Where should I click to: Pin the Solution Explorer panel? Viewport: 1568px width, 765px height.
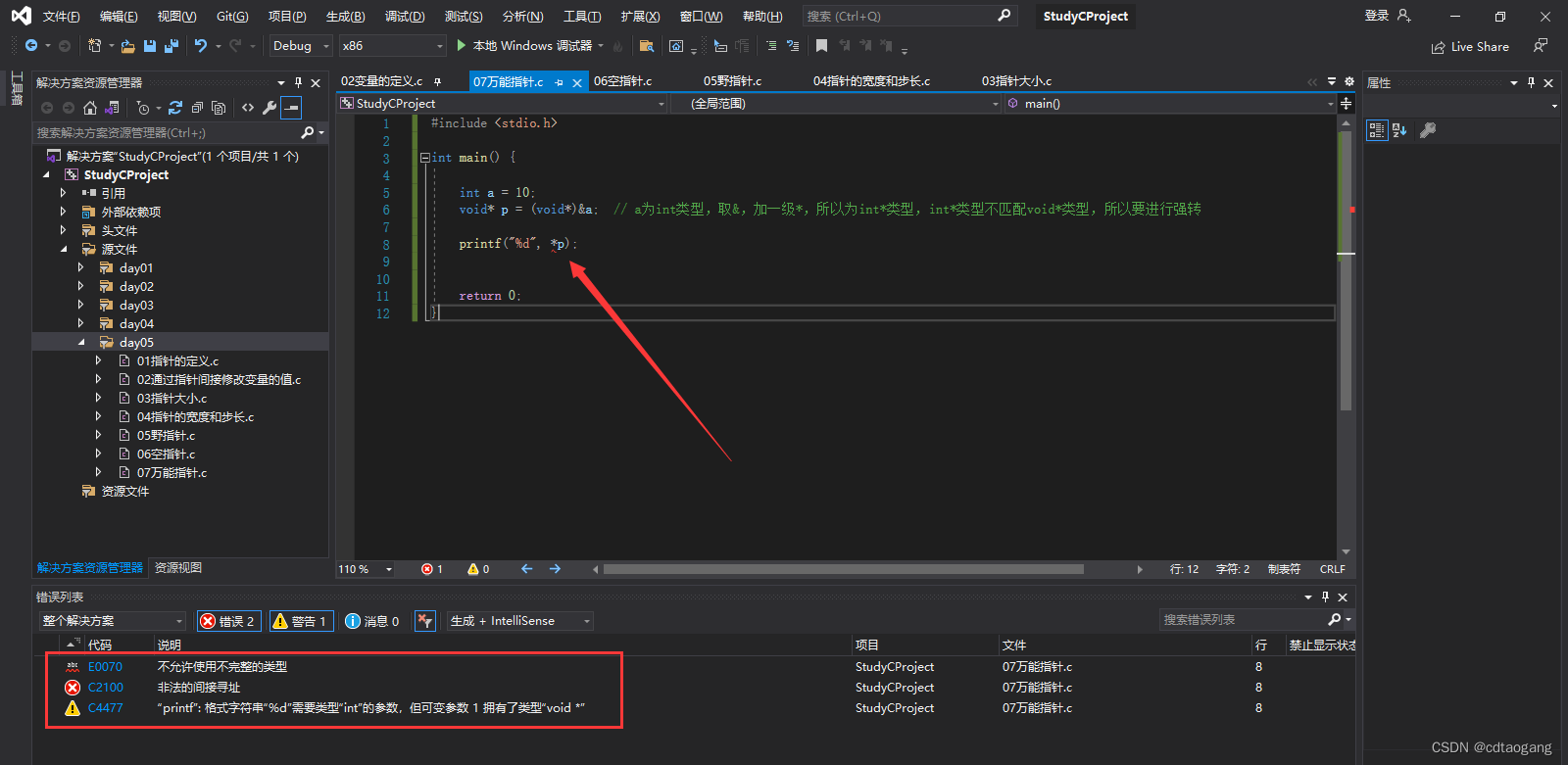[298, 83]
